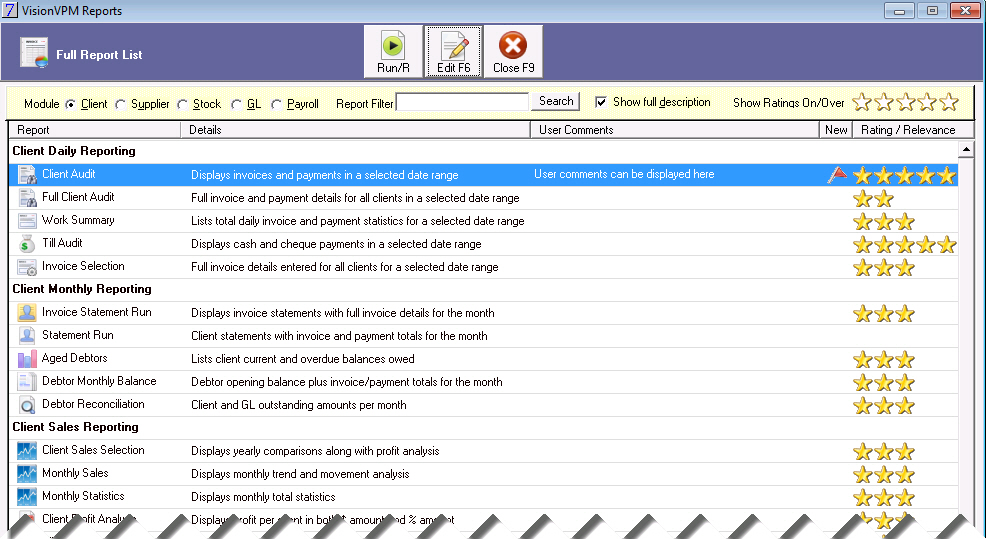Screen dimensions: 986x539
Task: Set the ratings filter to one star
Action: coord(862,102)
